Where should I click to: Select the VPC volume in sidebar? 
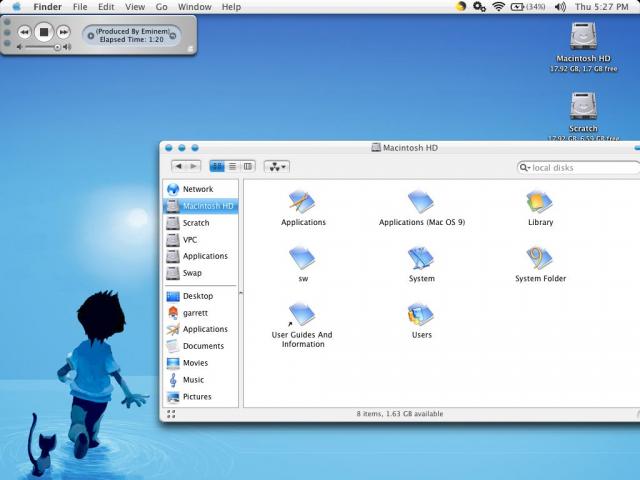click(x=200, y=240)
